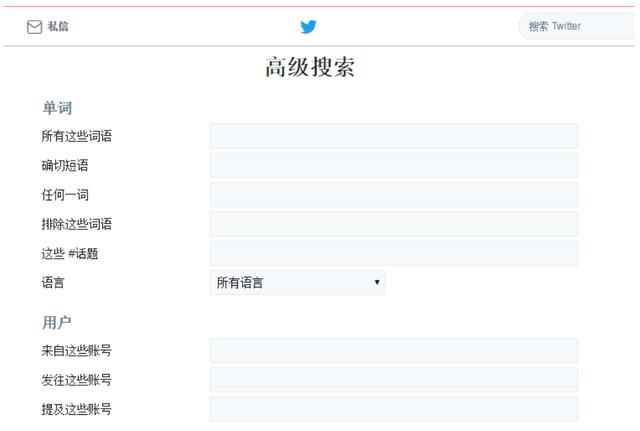Click the 提及这些账号 label
Image resolution: width=640 pixels, height=431 pixels.
(76, 409)
